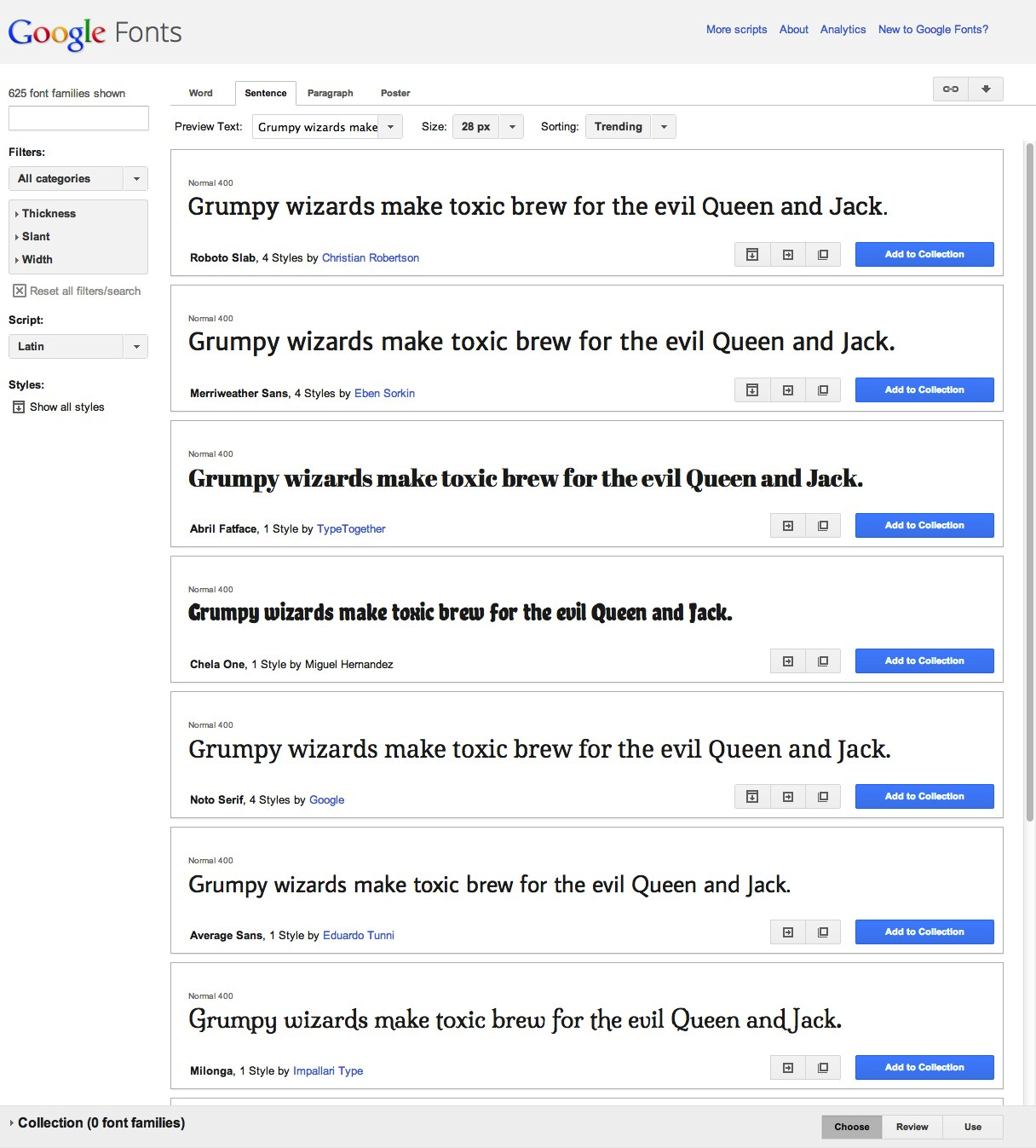
Task: Open the All categories dropdown
Action: point(78,178)
